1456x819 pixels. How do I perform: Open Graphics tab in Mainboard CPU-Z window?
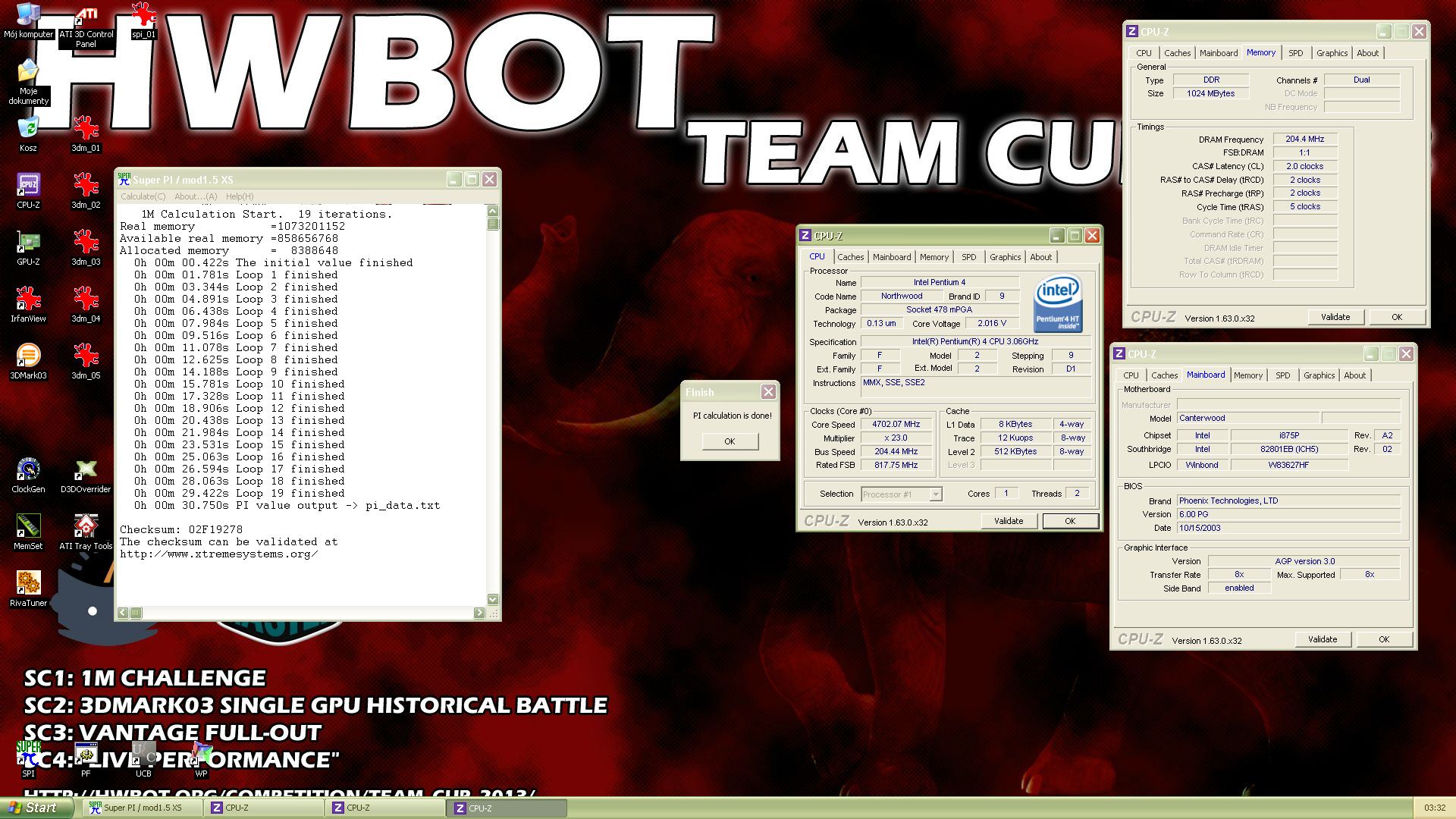tap(1319, 375)
